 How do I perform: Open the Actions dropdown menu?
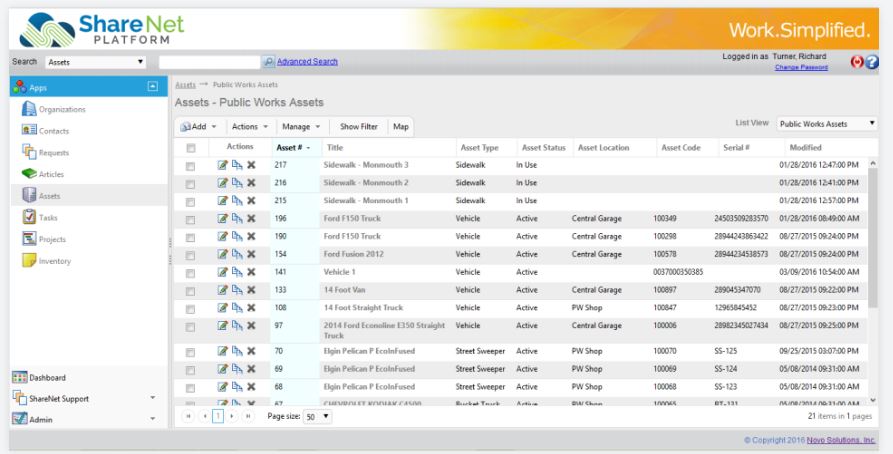(250, 126)
